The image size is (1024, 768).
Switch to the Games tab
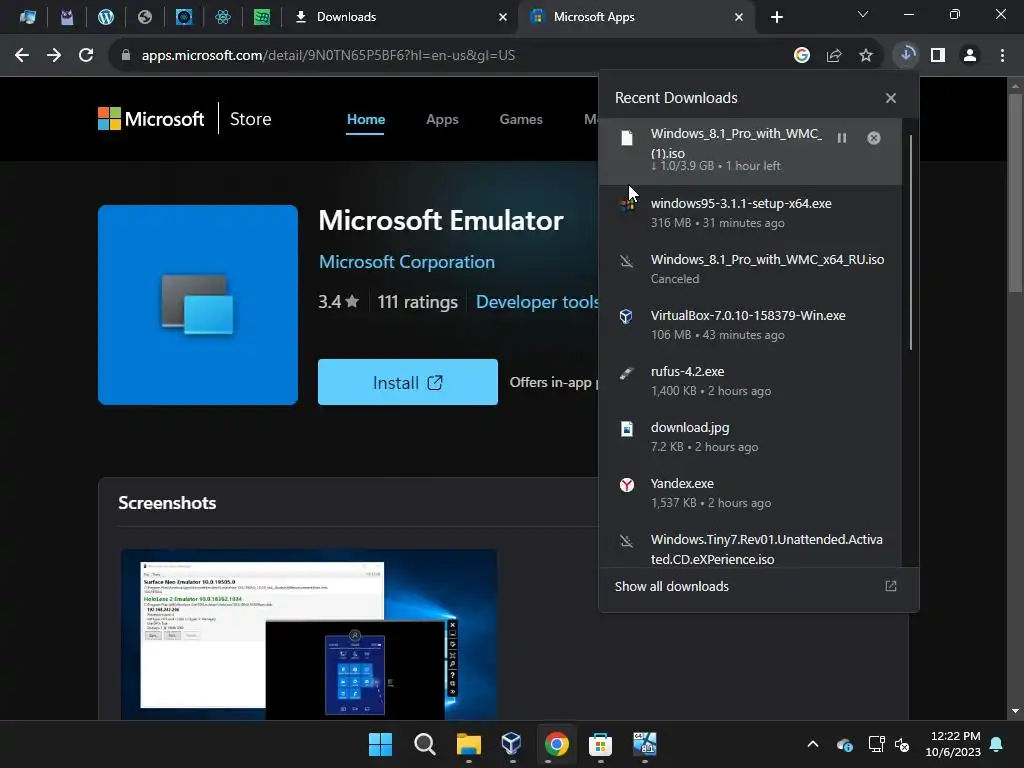point(521,120)
